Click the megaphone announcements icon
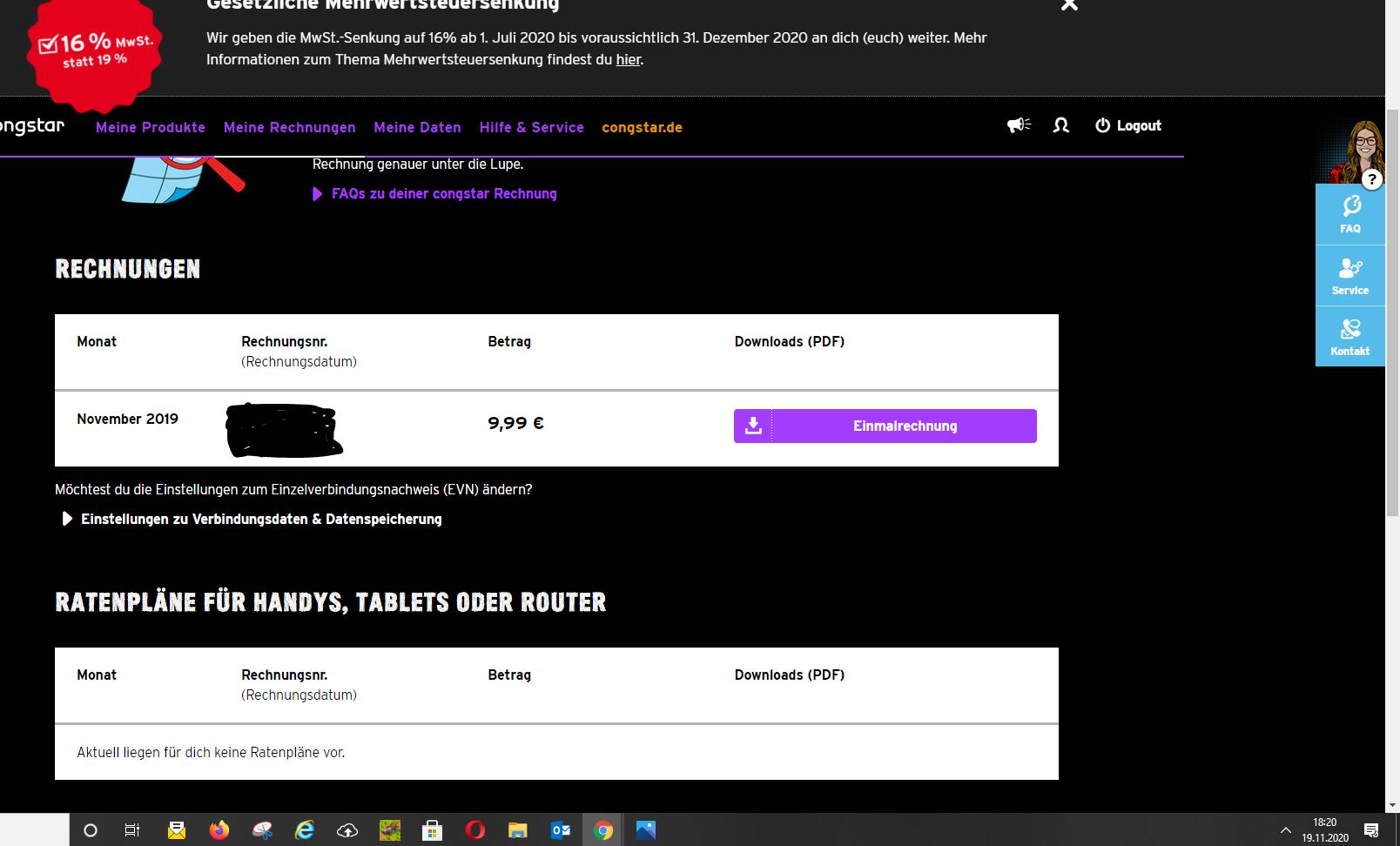1400x846 pixels. 1019,125
